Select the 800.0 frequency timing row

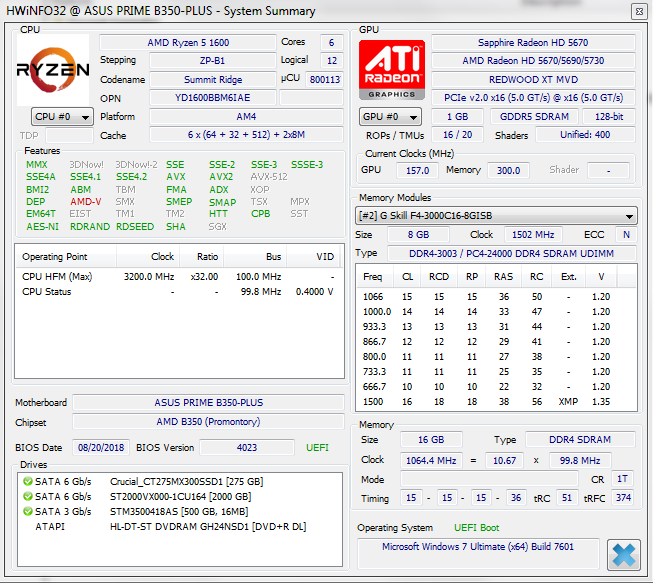(x=496, y=356)
